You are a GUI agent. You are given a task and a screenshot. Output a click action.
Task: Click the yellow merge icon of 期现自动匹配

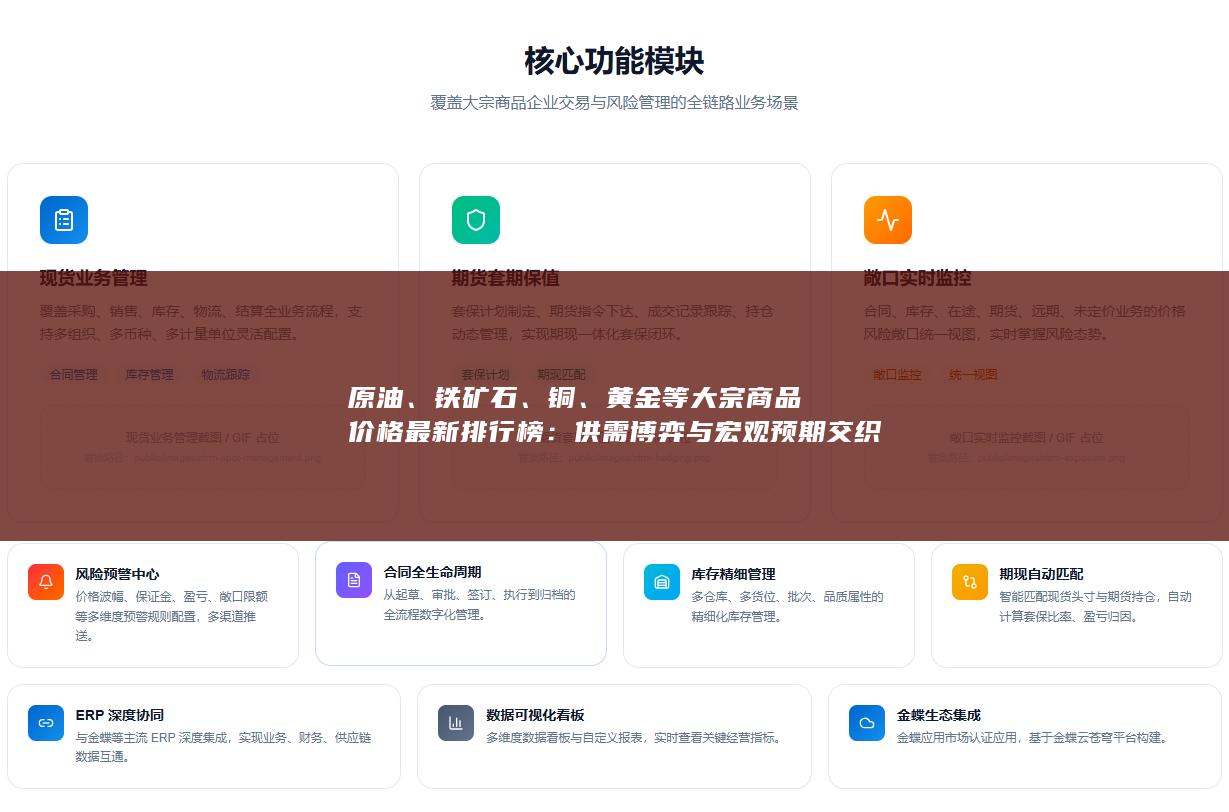pos(970,582)
